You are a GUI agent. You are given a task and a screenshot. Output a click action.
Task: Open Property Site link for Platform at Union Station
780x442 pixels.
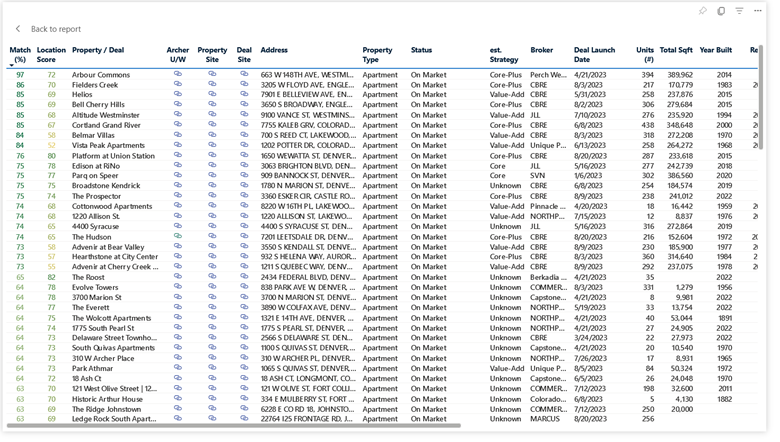[x=212, y=155]
